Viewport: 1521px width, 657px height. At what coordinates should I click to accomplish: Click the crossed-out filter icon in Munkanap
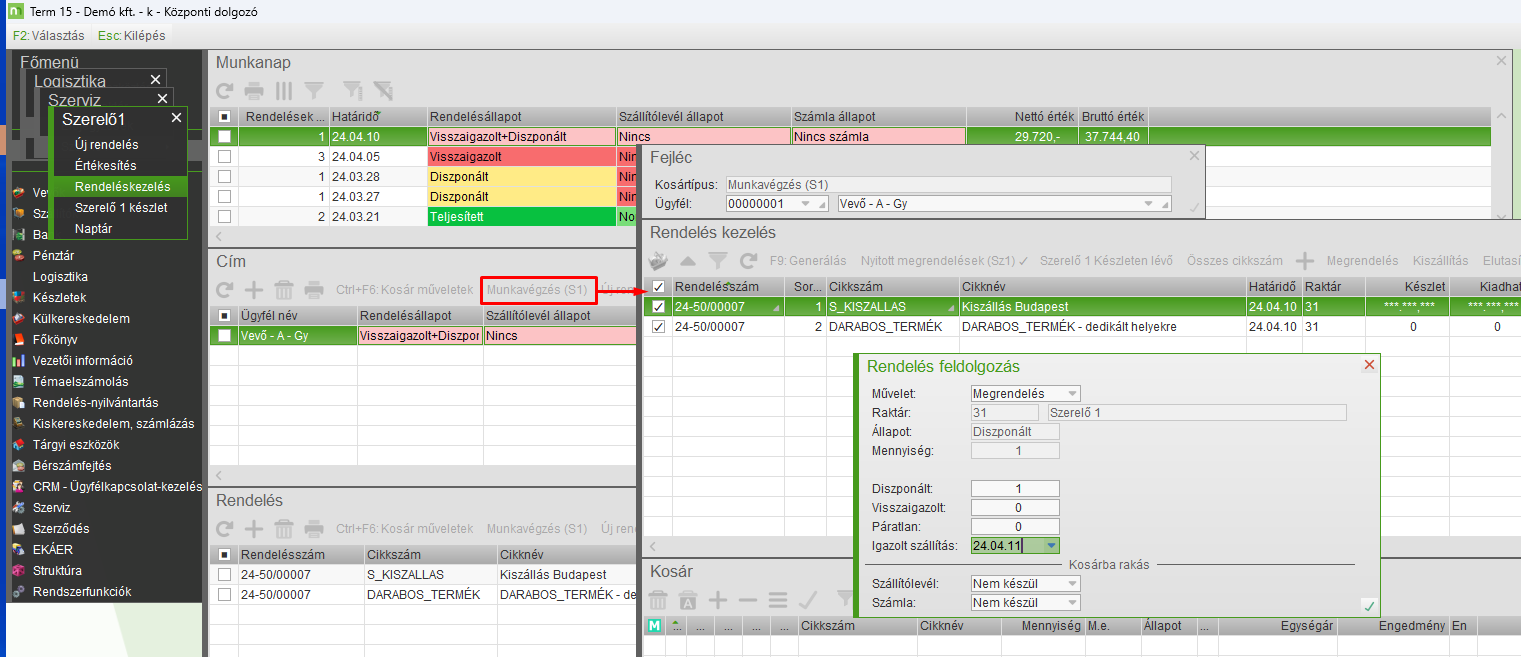click(x=382, y=90)
